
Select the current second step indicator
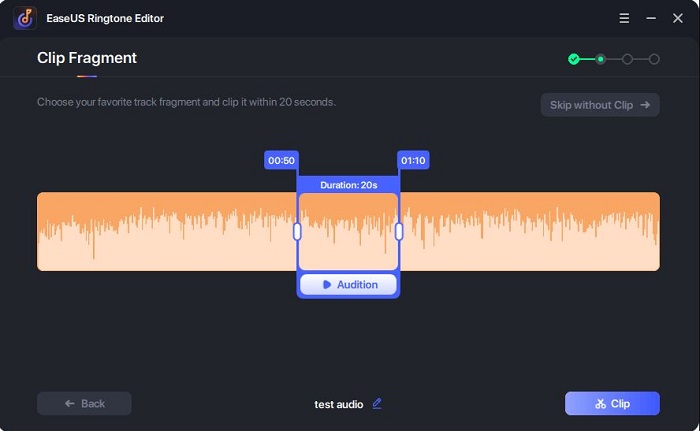point(600,59)
